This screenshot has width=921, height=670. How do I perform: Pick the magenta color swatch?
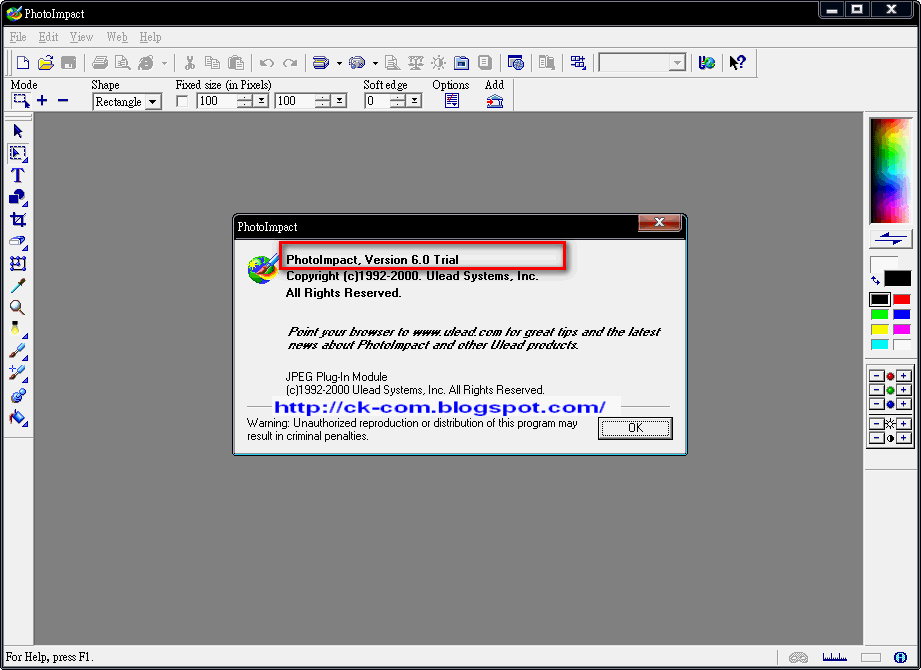tap(902, 329)
